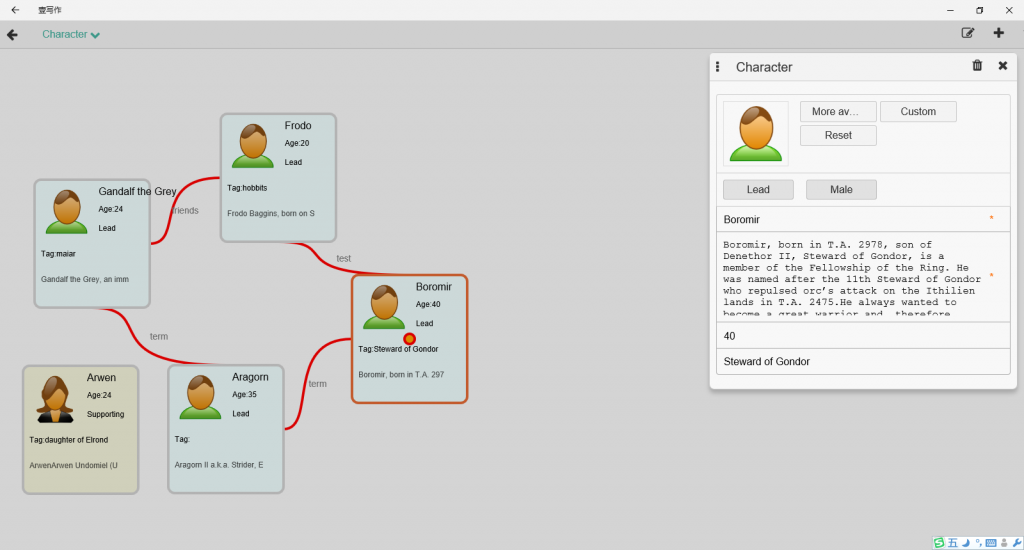
Task: Click the edit pencil icon in the toolbar
Action: point(968,33)
